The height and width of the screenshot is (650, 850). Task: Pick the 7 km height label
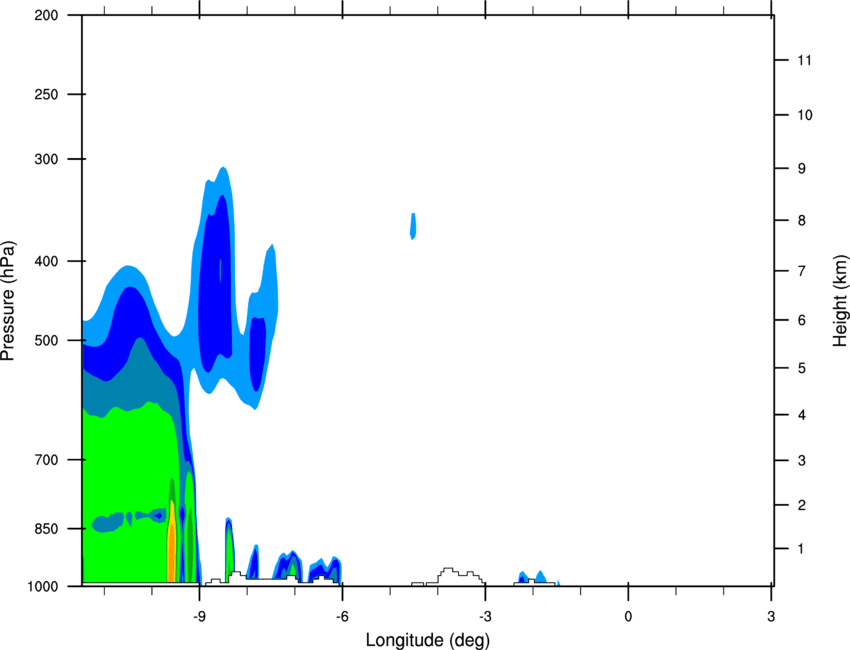[x=802, y=271]
